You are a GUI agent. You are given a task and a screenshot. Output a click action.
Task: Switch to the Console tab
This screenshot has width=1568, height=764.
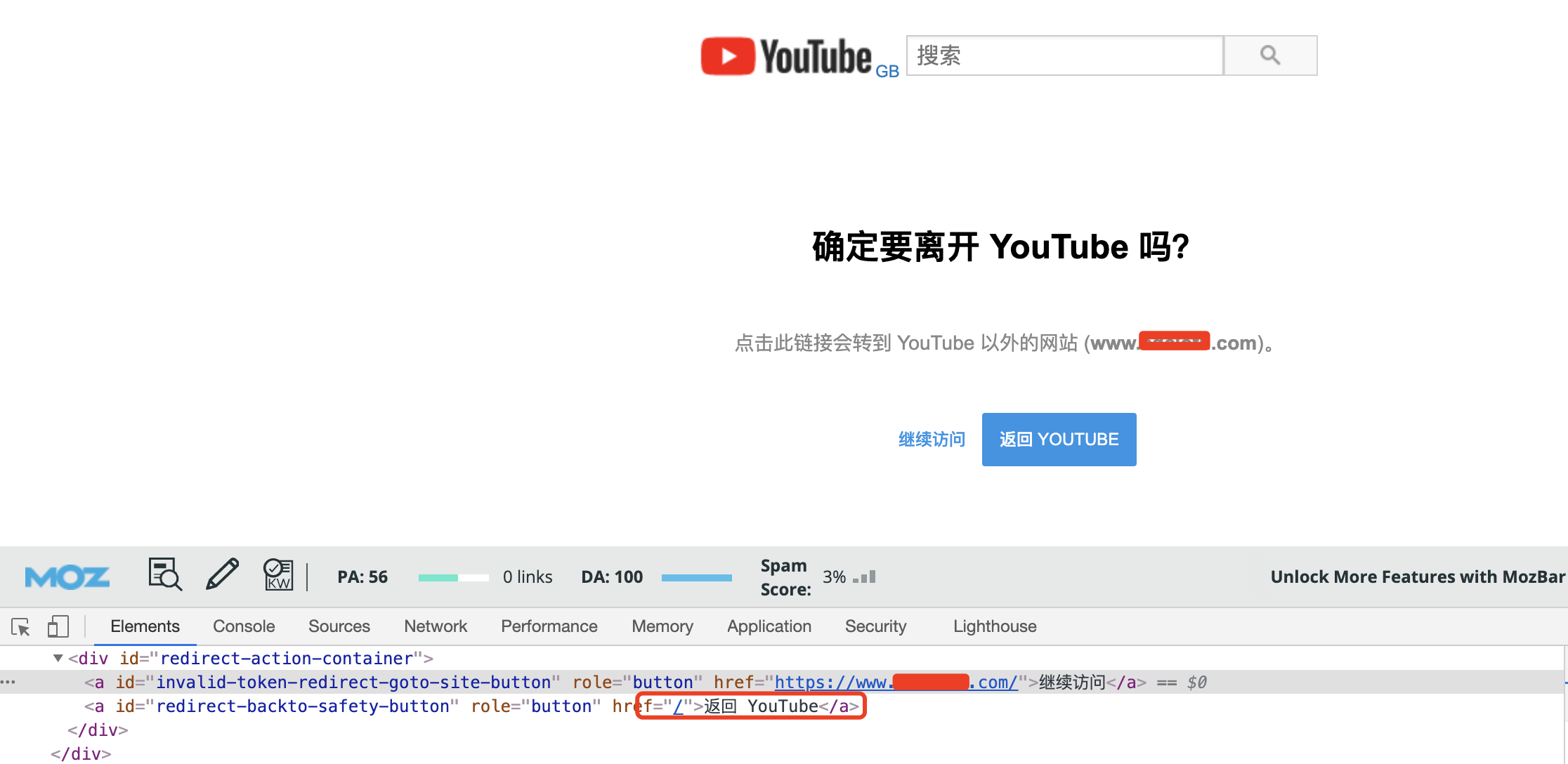pyautogui.click(x=244, y=626)
